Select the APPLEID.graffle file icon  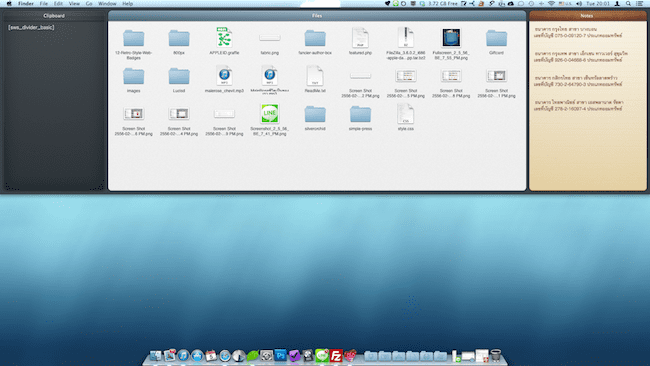pos(224,37)
